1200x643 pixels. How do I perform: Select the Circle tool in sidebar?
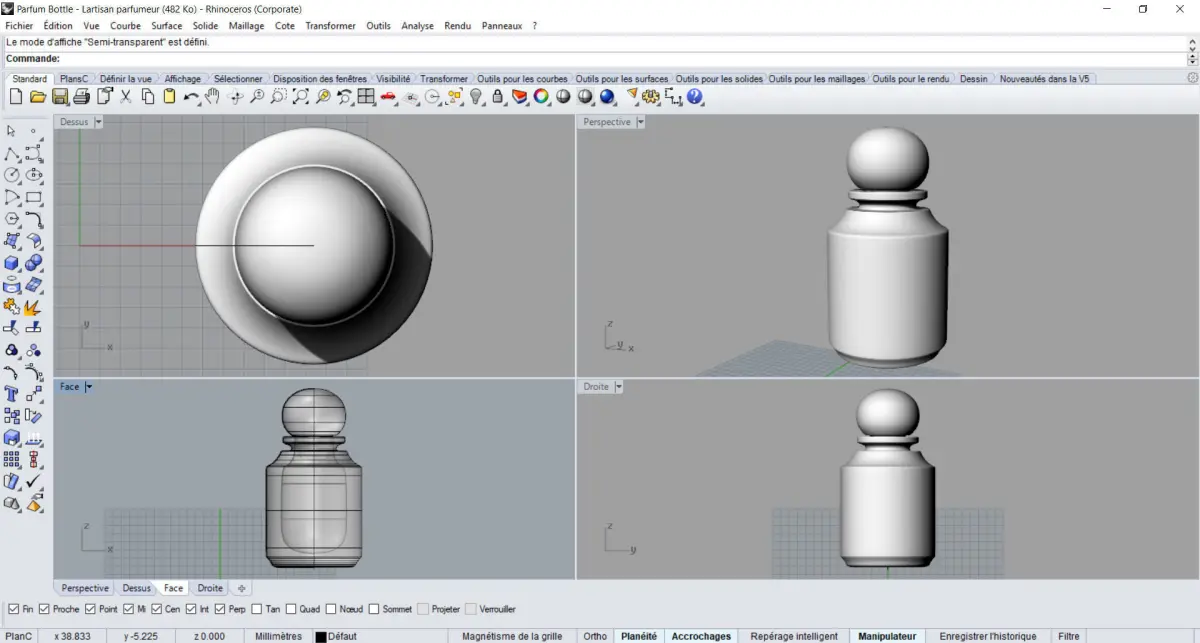point(11,175)
